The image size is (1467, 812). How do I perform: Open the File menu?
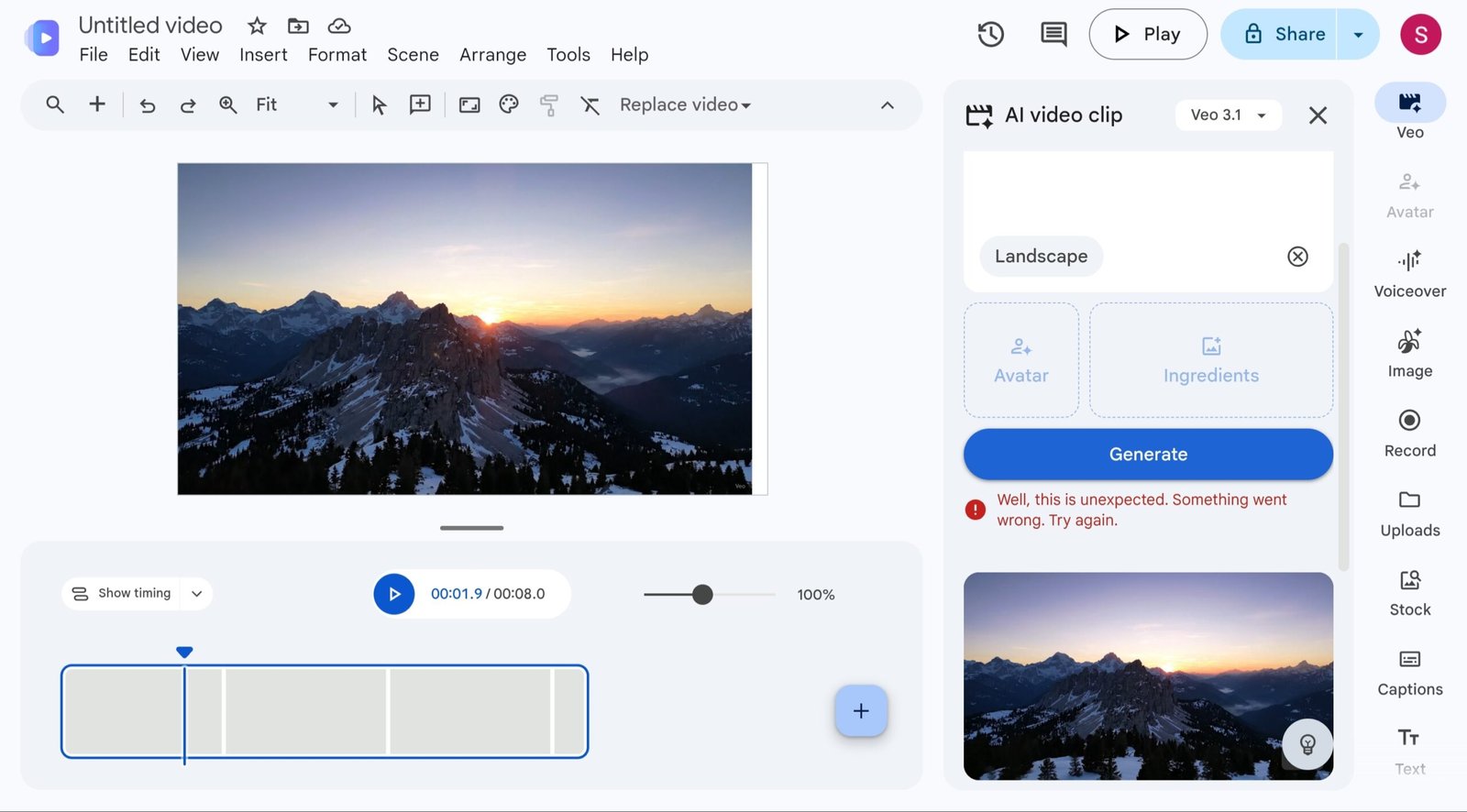[x=94, y=55]
